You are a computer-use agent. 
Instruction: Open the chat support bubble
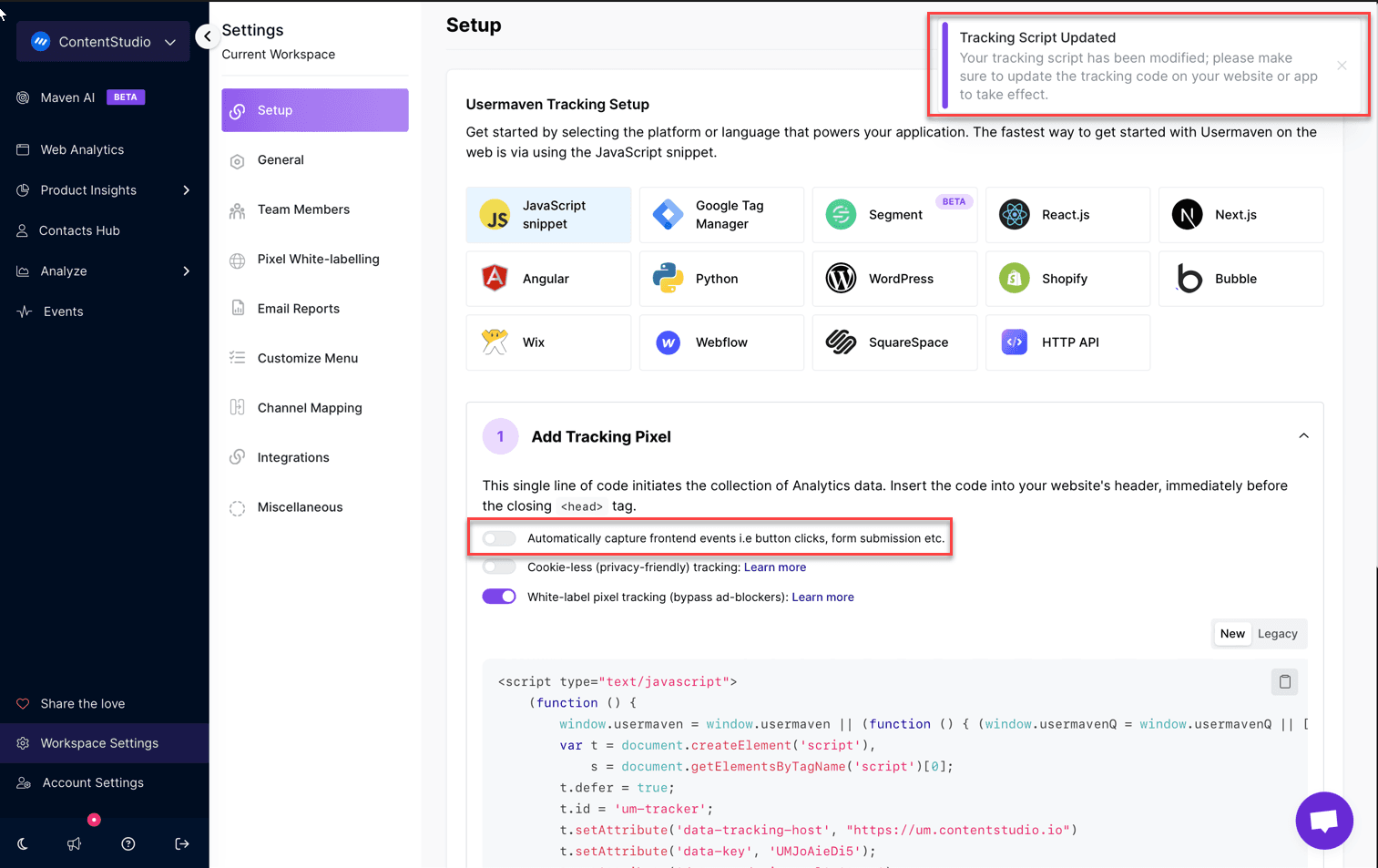[x=1324, y=821]
